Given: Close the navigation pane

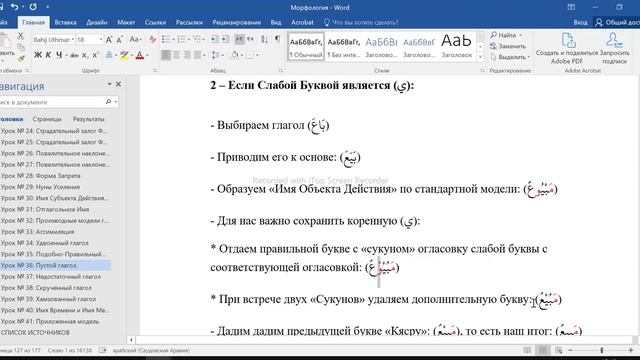Looking at the screenshot, I should pos(118,84).
